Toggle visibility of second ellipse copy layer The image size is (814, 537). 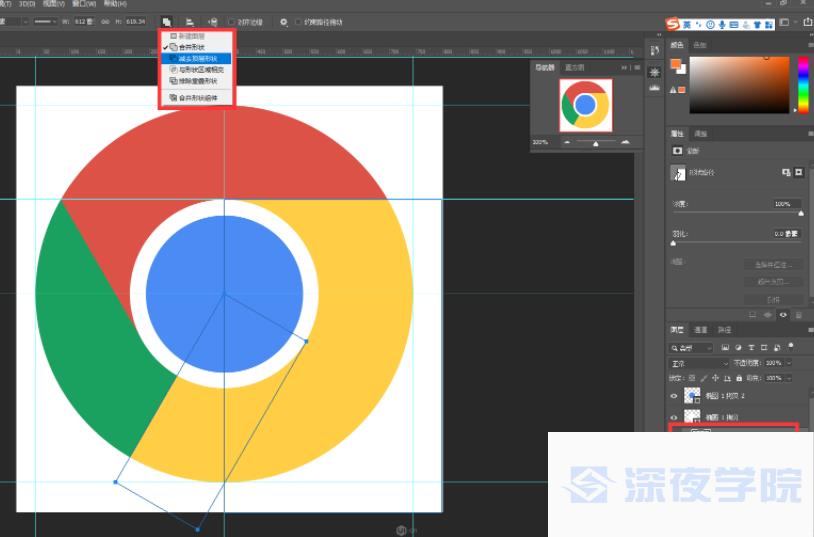pyautogui.click(x=674, y=417)
